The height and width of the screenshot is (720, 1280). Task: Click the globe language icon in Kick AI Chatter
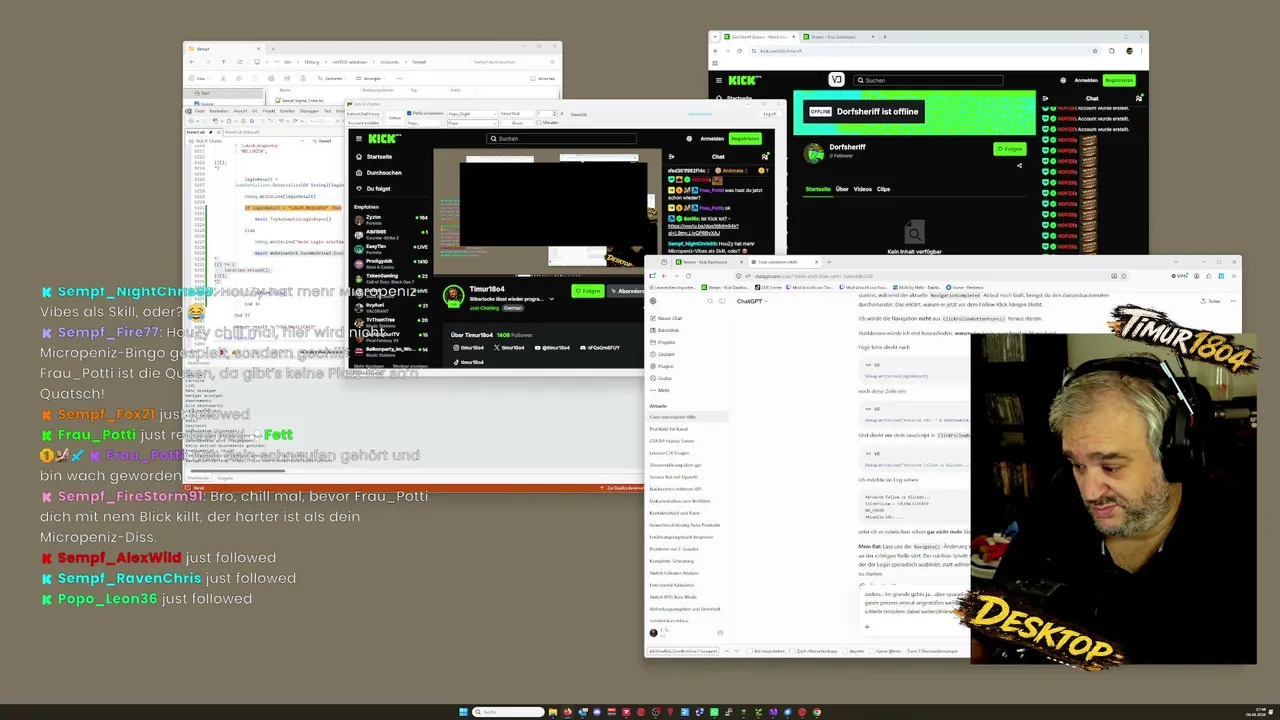[689, 139]
